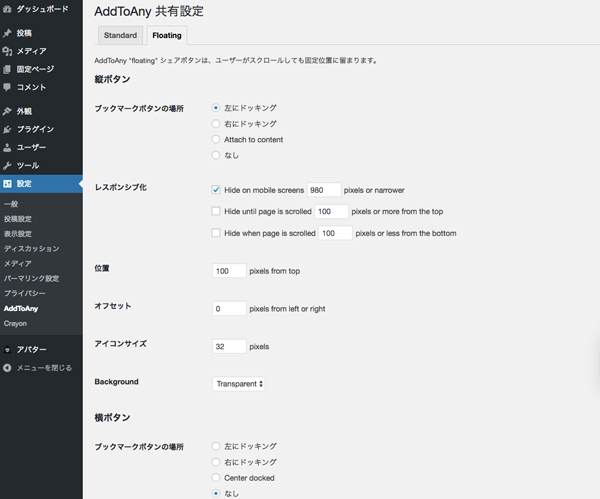Open 一般 settings submenu link
Image resolution: width=600 pixels, height=499 pixels.
click(x=11, y=204)
